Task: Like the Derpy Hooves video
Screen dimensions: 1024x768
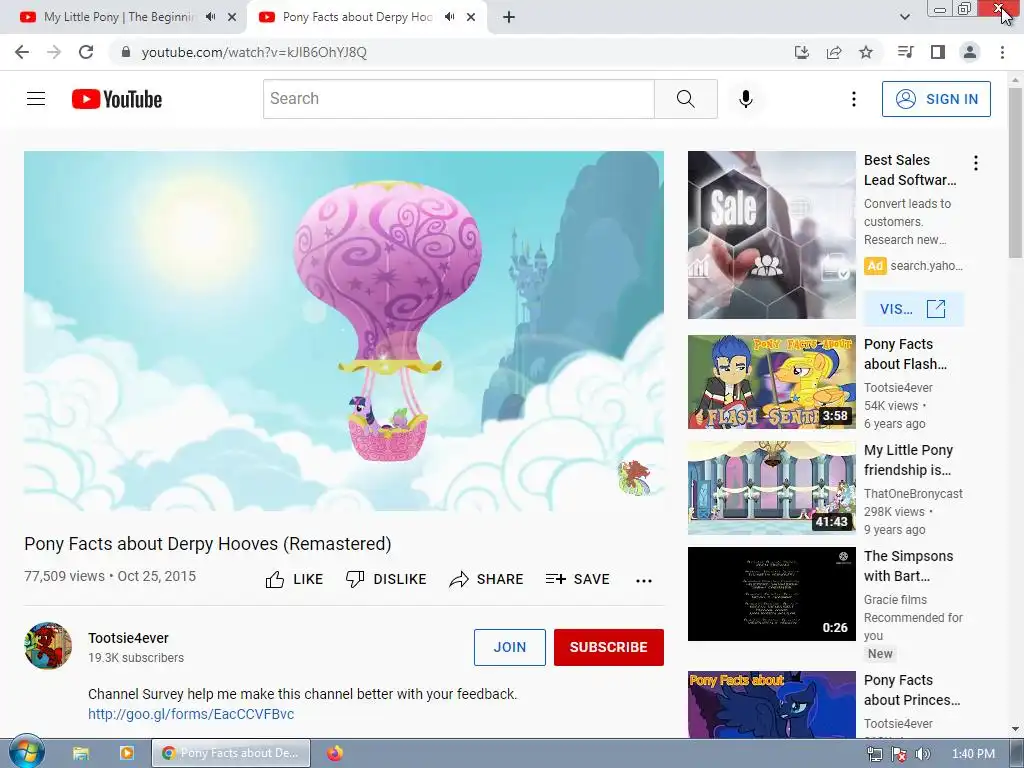Action: [294, 579]
